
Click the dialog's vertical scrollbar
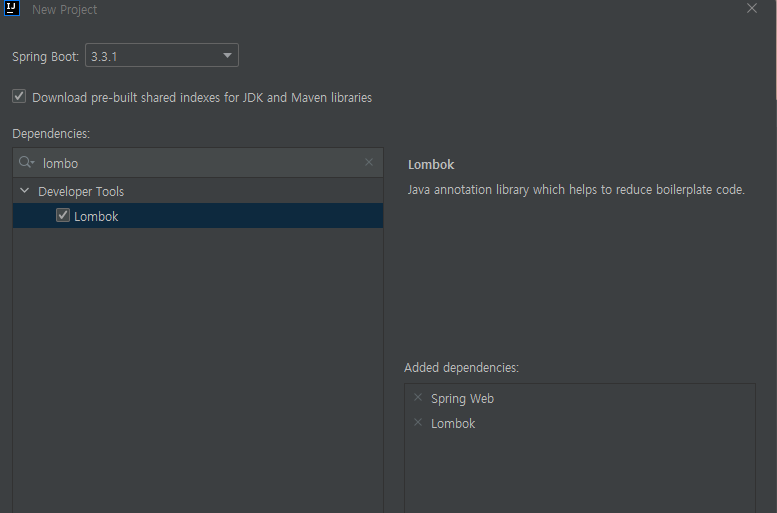(775, 50)
